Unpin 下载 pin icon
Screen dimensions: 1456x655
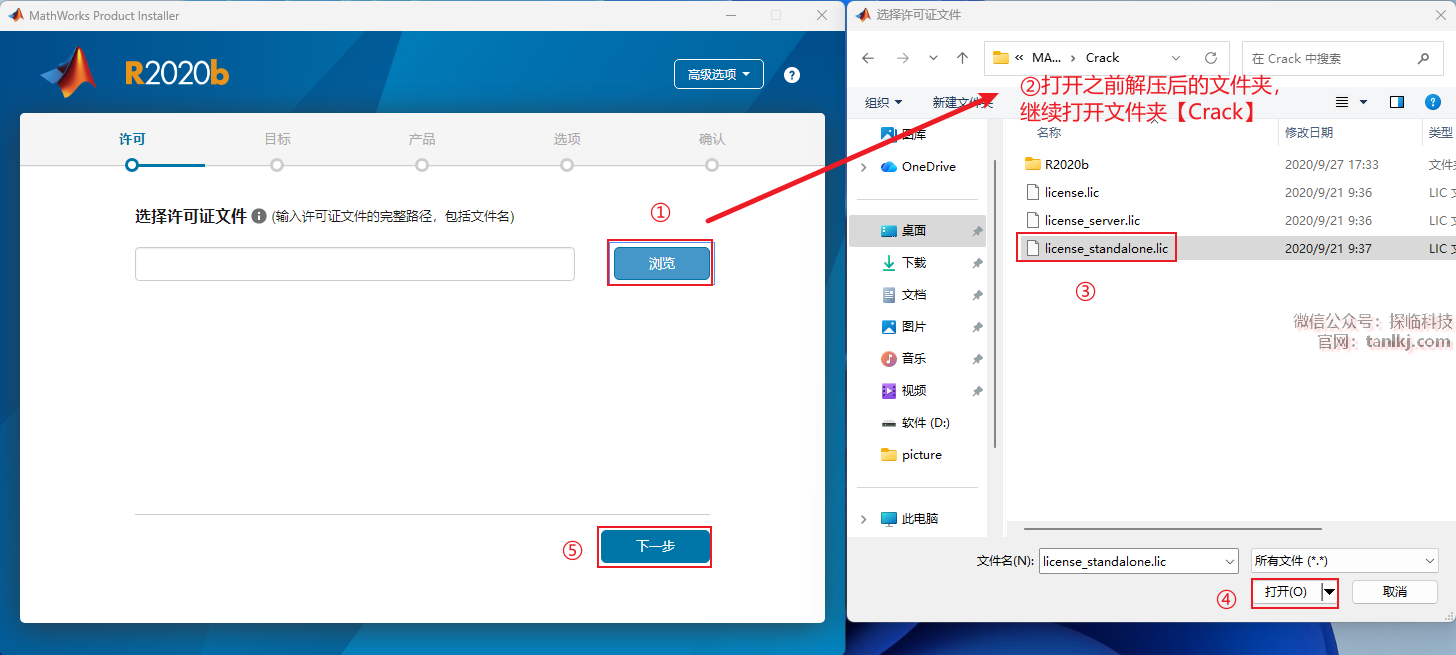coord(977,263)
